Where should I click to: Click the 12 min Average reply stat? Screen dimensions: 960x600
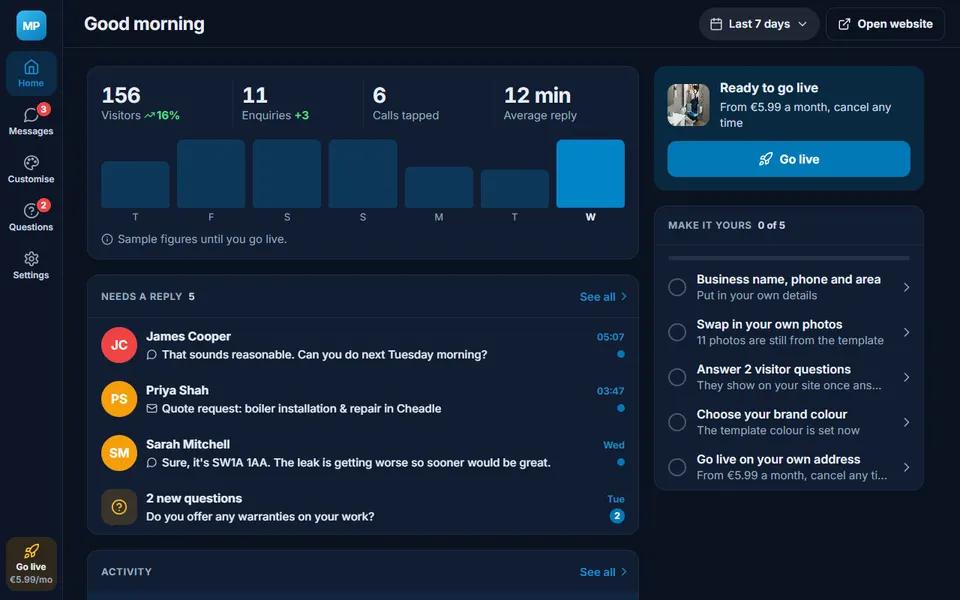[540, 103]
